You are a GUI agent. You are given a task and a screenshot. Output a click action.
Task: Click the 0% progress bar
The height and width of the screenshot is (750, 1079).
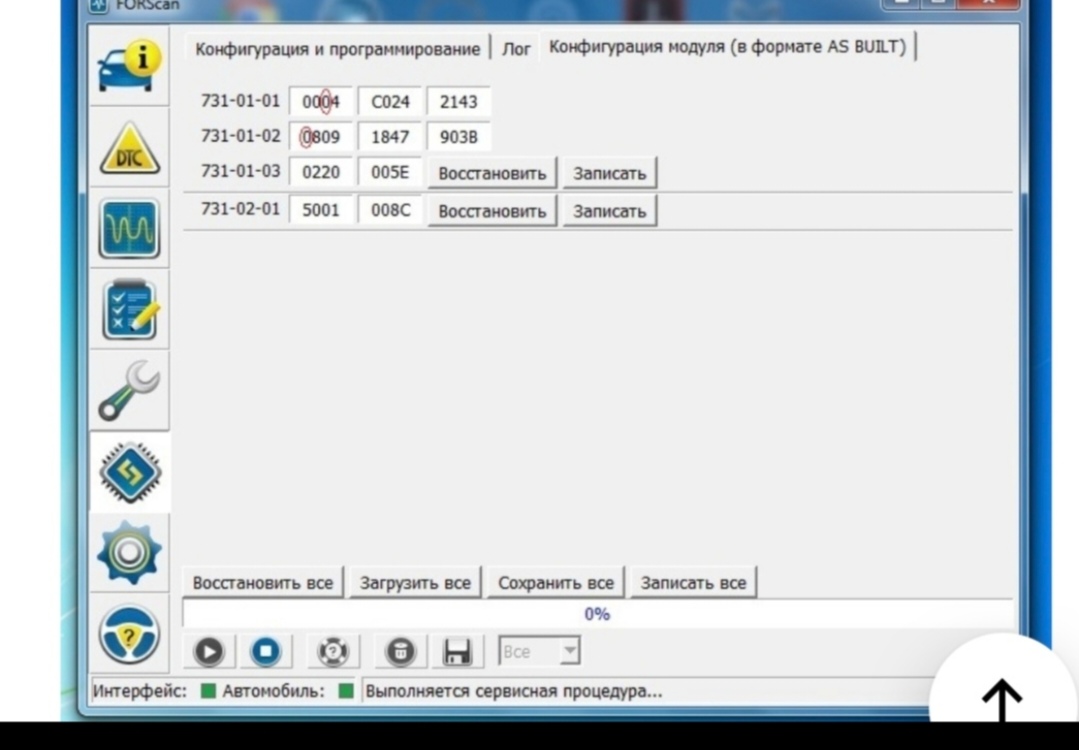point(597,614)
